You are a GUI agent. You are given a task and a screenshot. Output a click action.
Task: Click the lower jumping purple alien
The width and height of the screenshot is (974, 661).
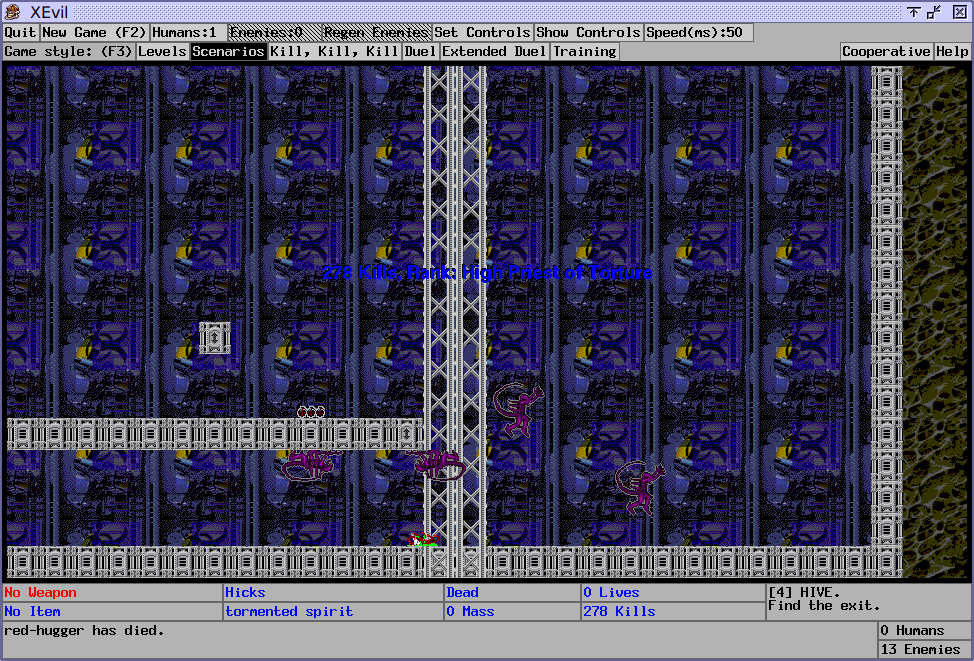point(640,488)
